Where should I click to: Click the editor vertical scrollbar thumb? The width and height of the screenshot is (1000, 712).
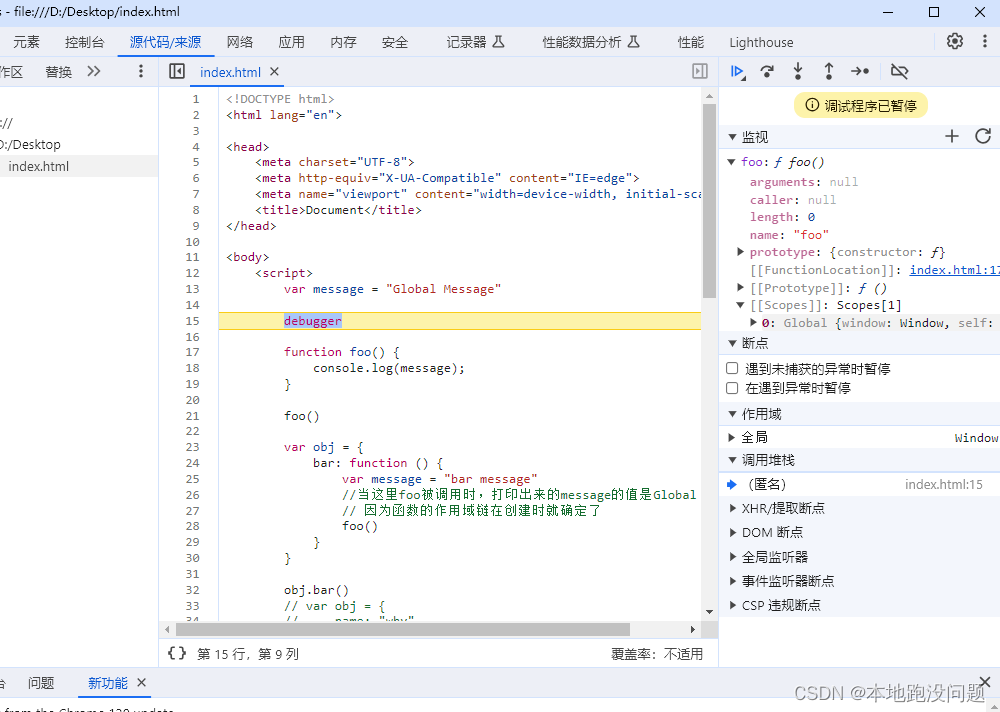pyautogui.click(x=709, y=200)
